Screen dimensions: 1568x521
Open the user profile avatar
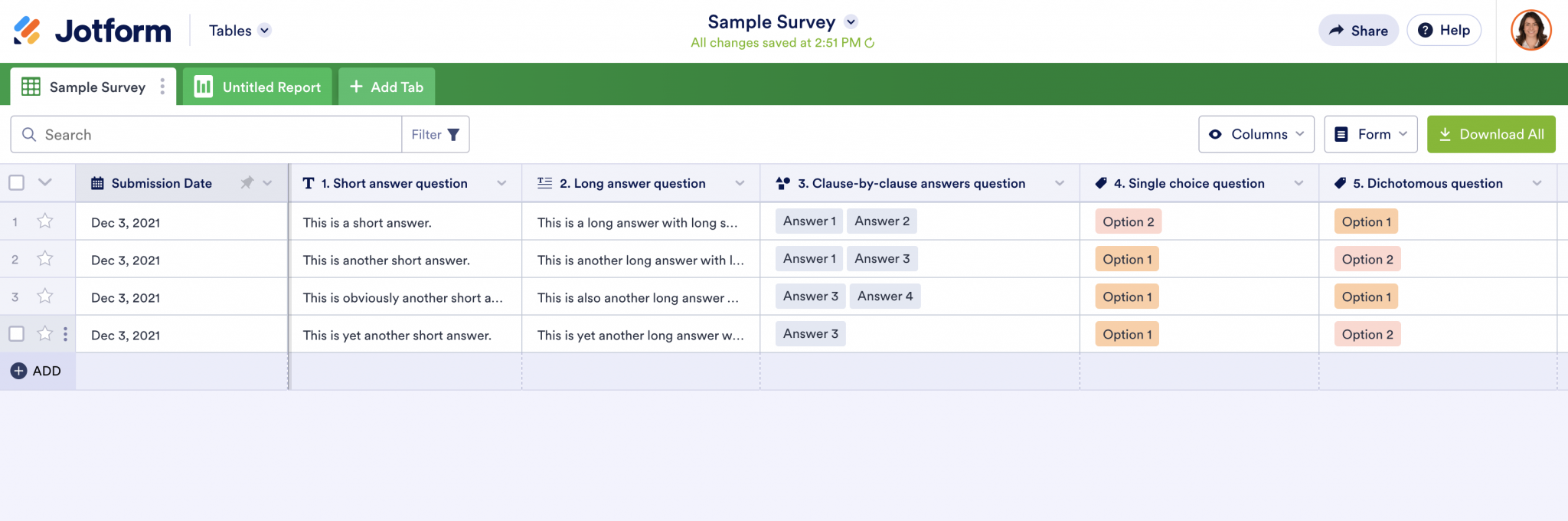pyautogui.click(x=1530, y=31)
